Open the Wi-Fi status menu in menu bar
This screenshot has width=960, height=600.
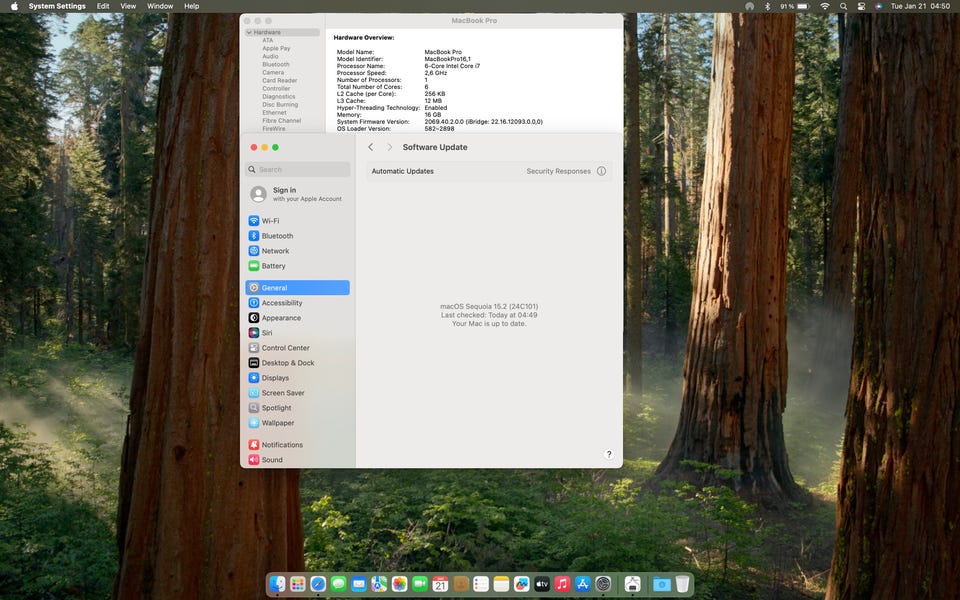click(825, 6)
